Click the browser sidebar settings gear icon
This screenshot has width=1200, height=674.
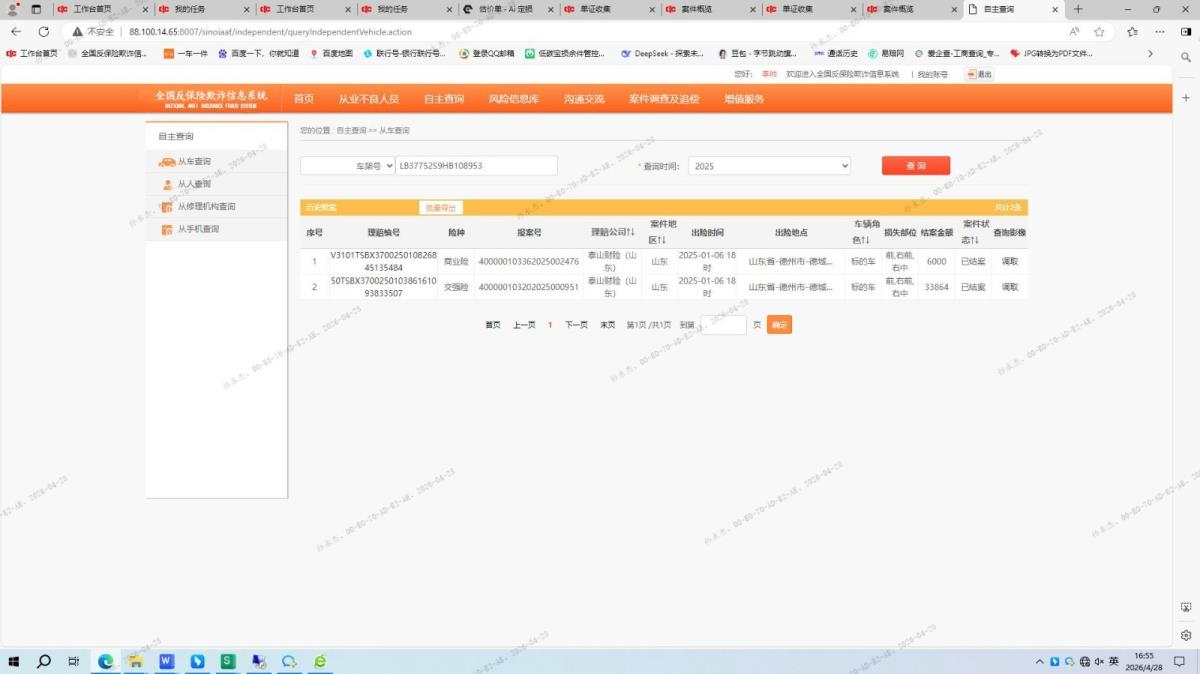pos(1186,635)
